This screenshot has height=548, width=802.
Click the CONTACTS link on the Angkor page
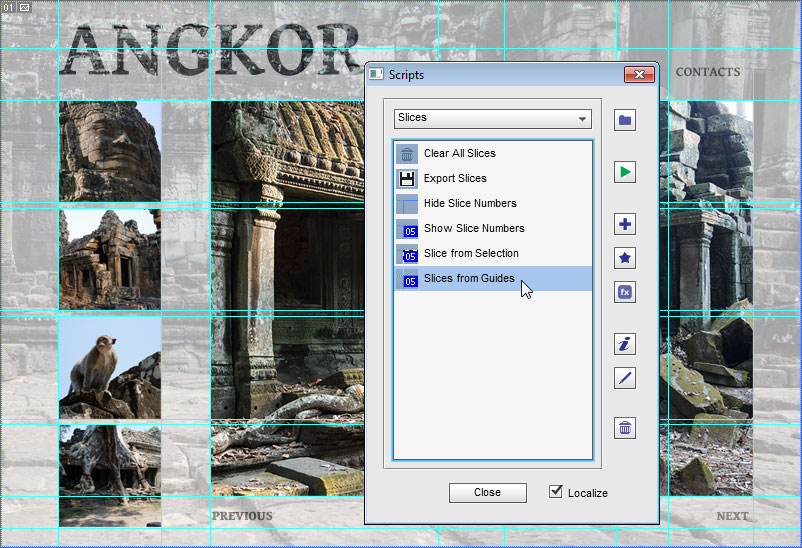[x=708, y=72]
